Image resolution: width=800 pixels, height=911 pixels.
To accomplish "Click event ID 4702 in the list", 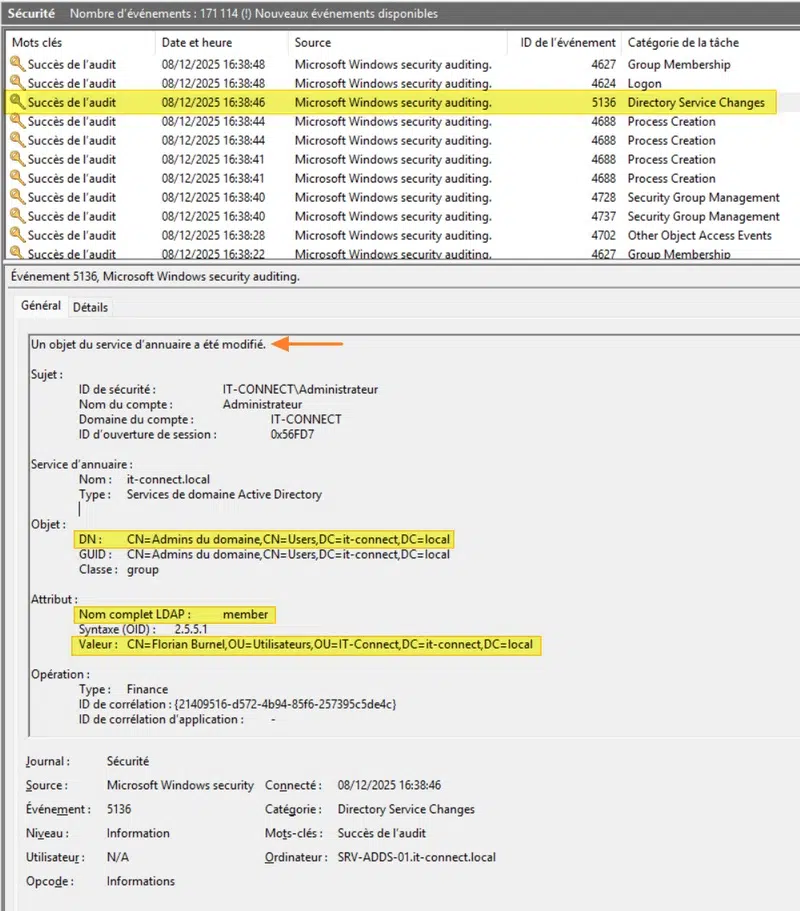I will coord(604,235).
